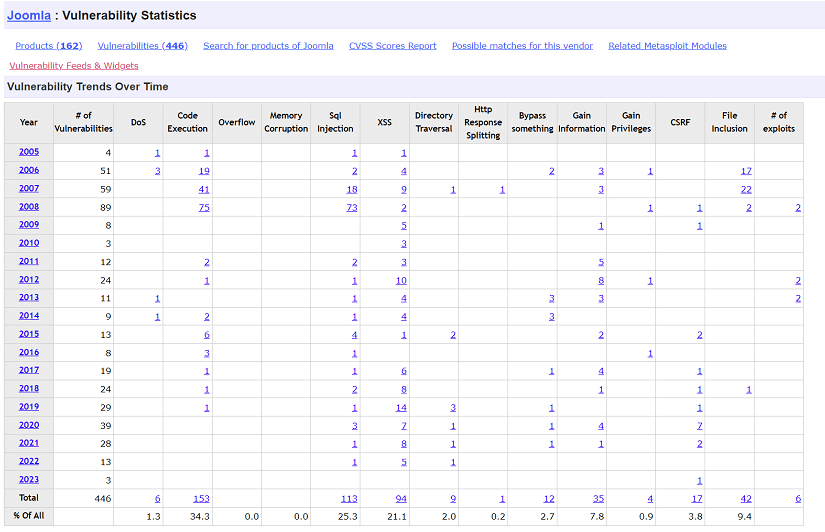Open 2008 Sql Injection count 73
This screenshot has width=825, height=532.
(x=351, y=208)
